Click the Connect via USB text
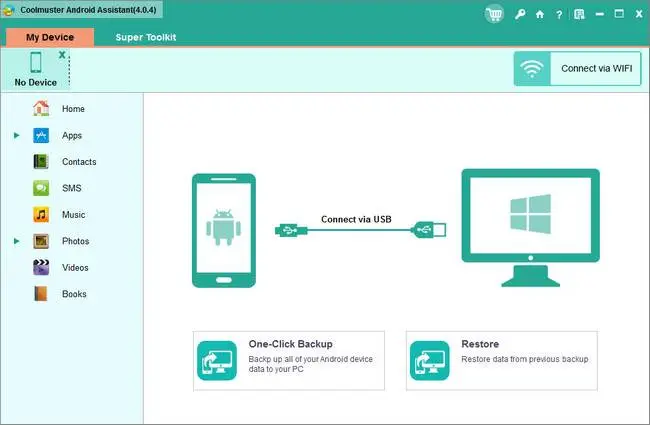Image resolution: width=650 pixels, height=425 pixels. 356,219
